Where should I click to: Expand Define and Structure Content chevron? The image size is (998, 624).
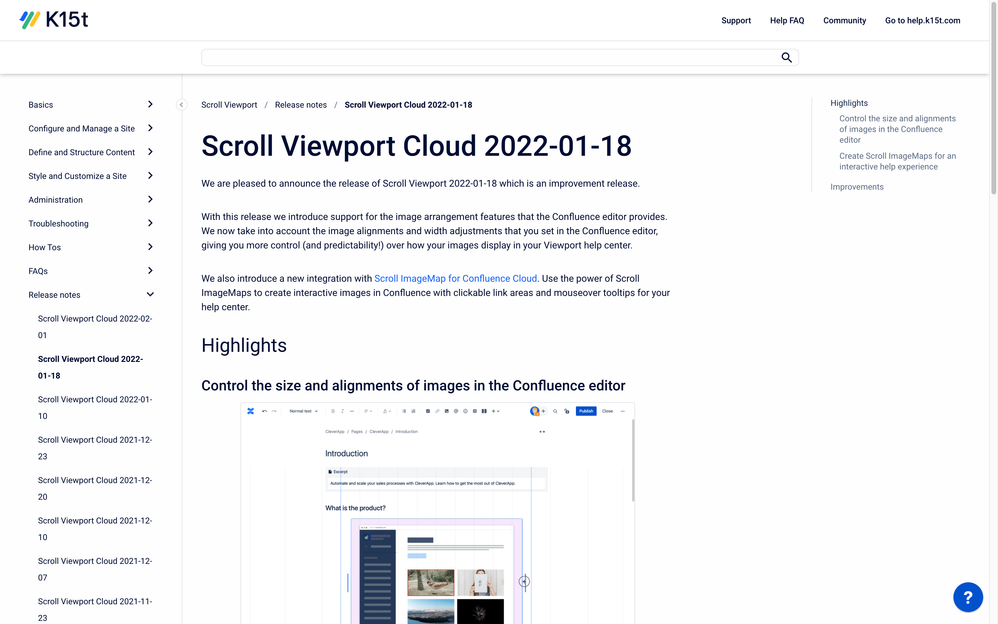[150, 152]
